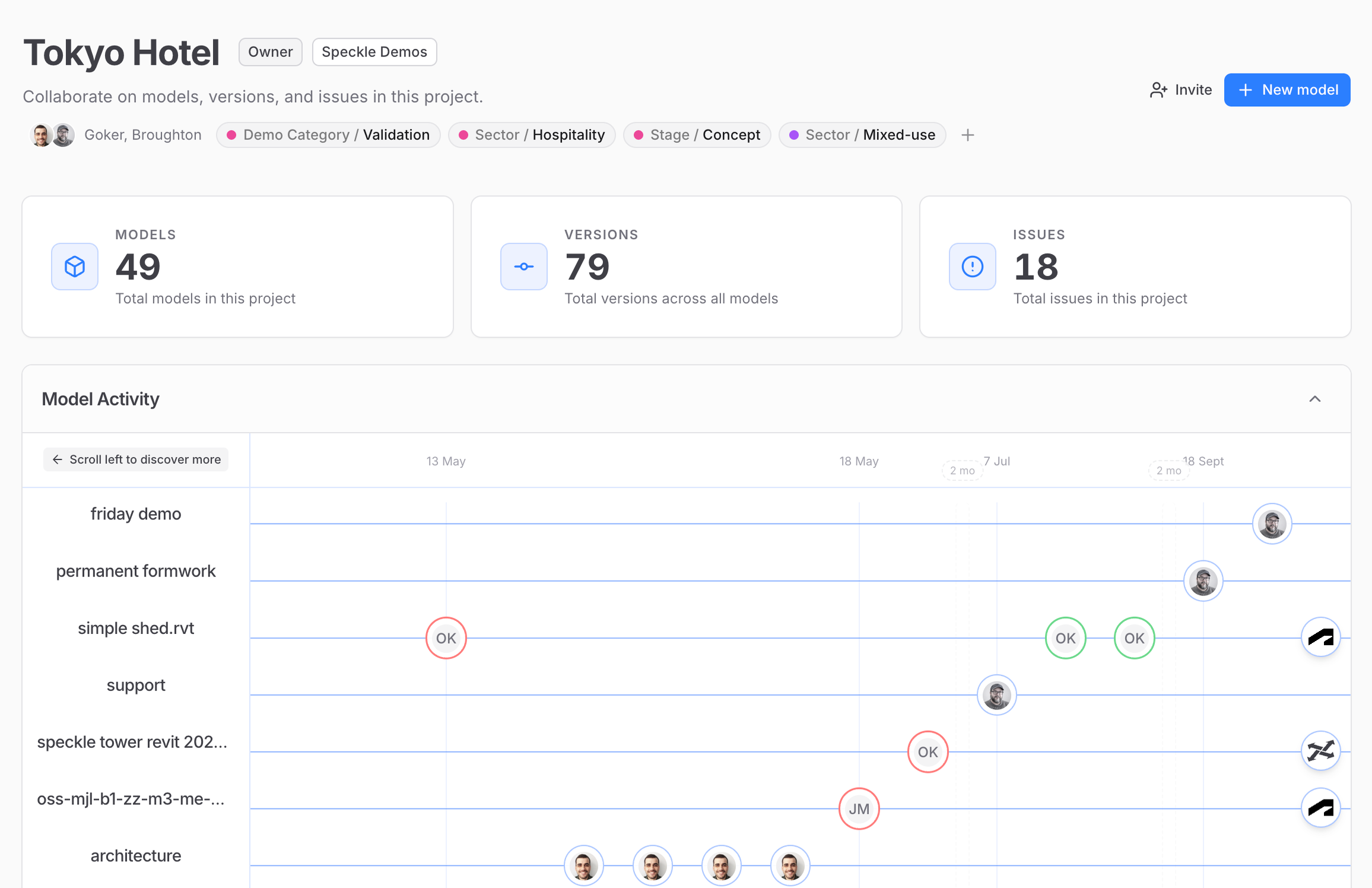This screenshot has width=1372, height=888.
Task: Open the architecture model row
Action: pos(136,856)
